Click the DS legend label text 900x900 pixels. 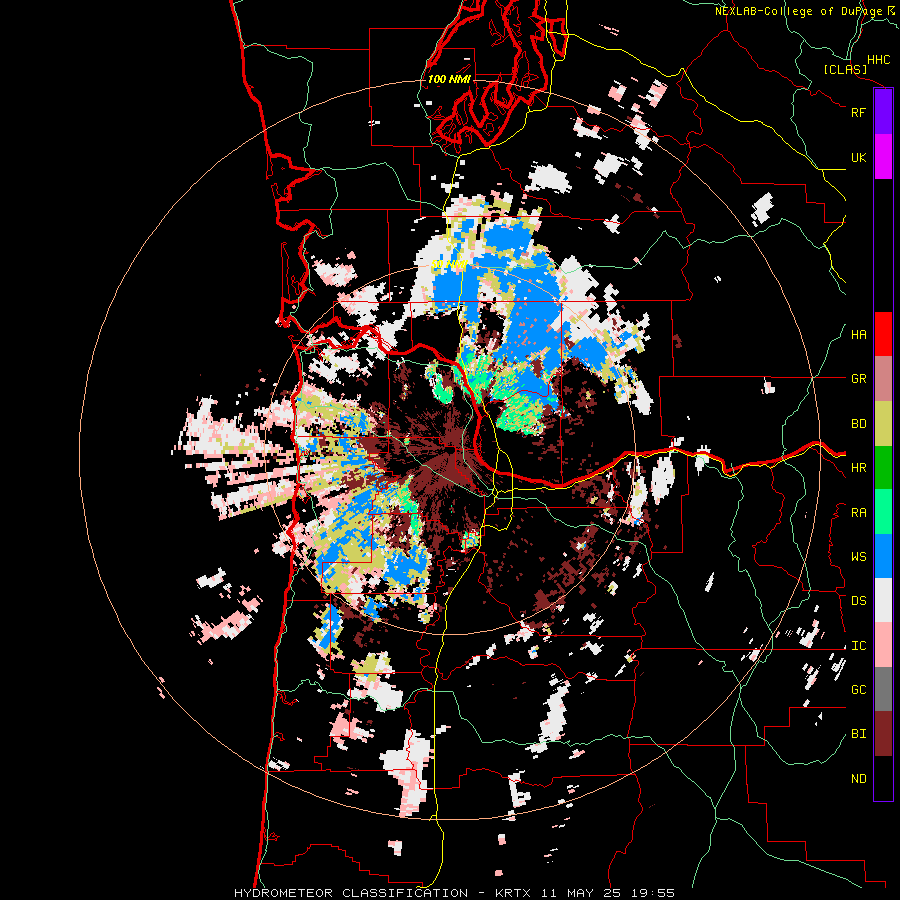[858, 601]
